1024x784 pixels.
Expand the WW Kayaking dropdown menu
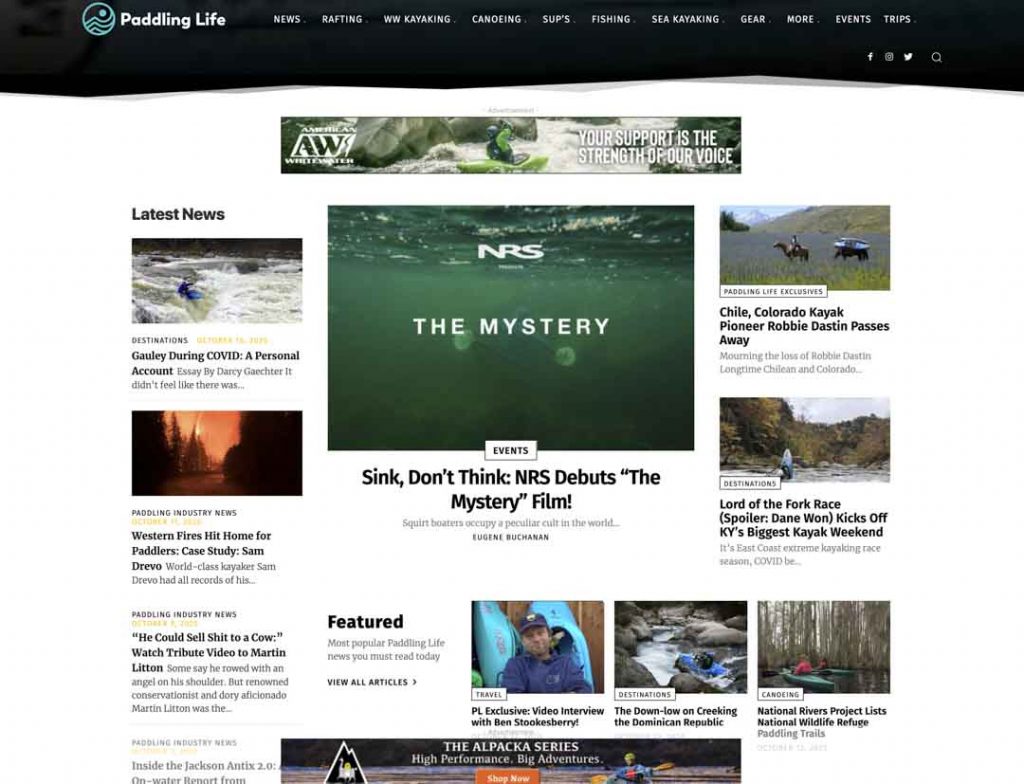(419, 20)
